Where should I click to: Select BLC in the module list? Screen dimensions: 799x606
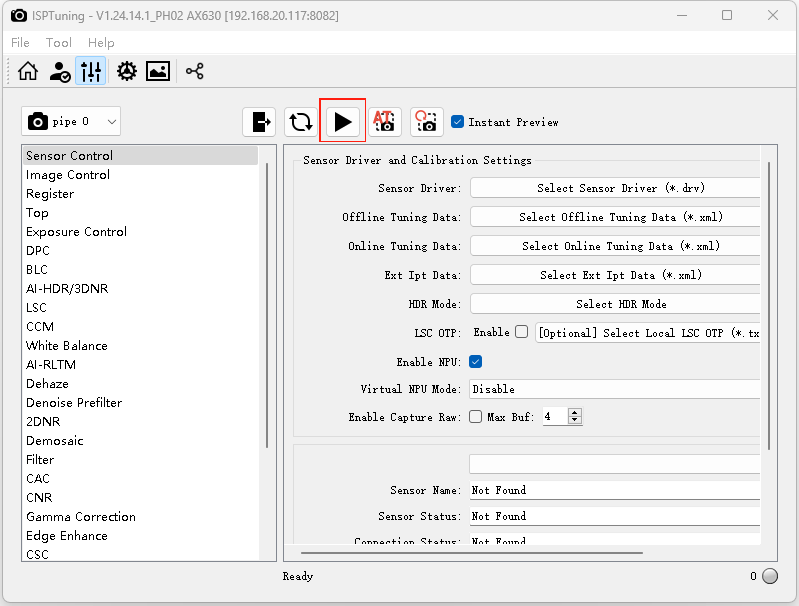click(x=140, y=270)
